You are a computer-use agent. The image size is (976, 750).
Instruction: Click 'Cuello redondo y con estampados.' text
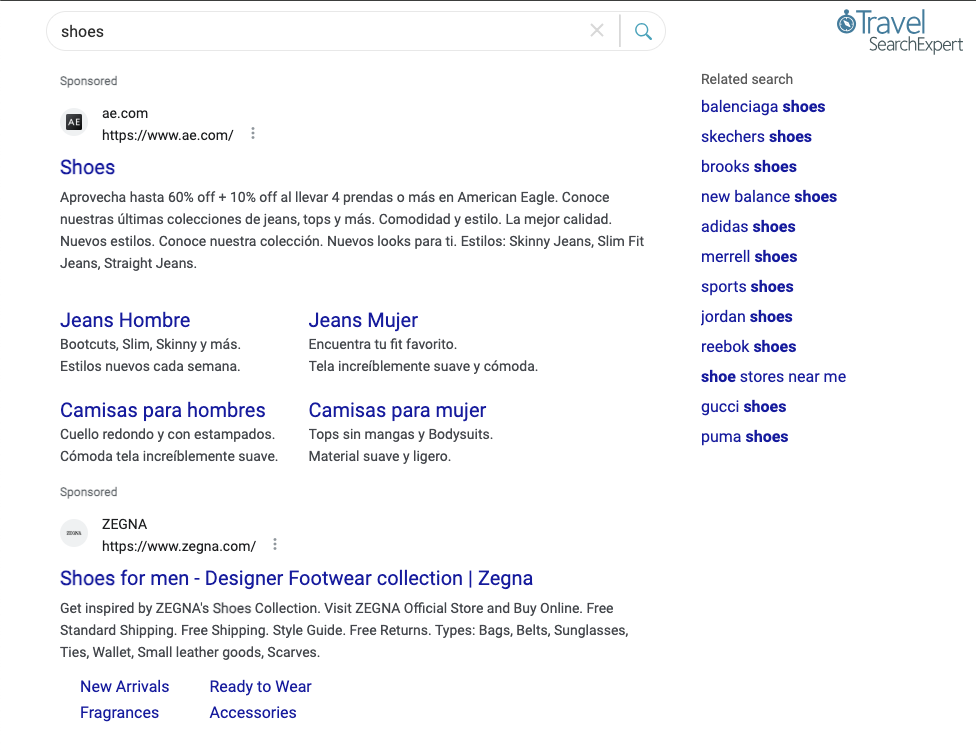click(x=167, y=434)
